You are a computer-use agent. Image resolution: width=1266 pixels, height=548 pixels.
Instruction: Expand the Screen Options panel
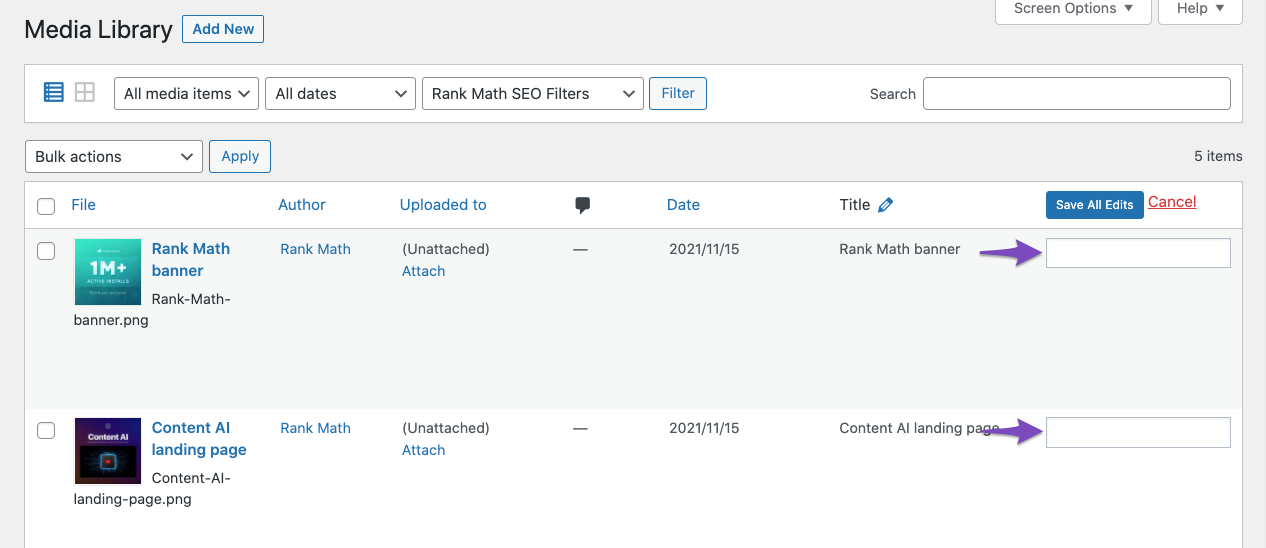click(1074, 9)
